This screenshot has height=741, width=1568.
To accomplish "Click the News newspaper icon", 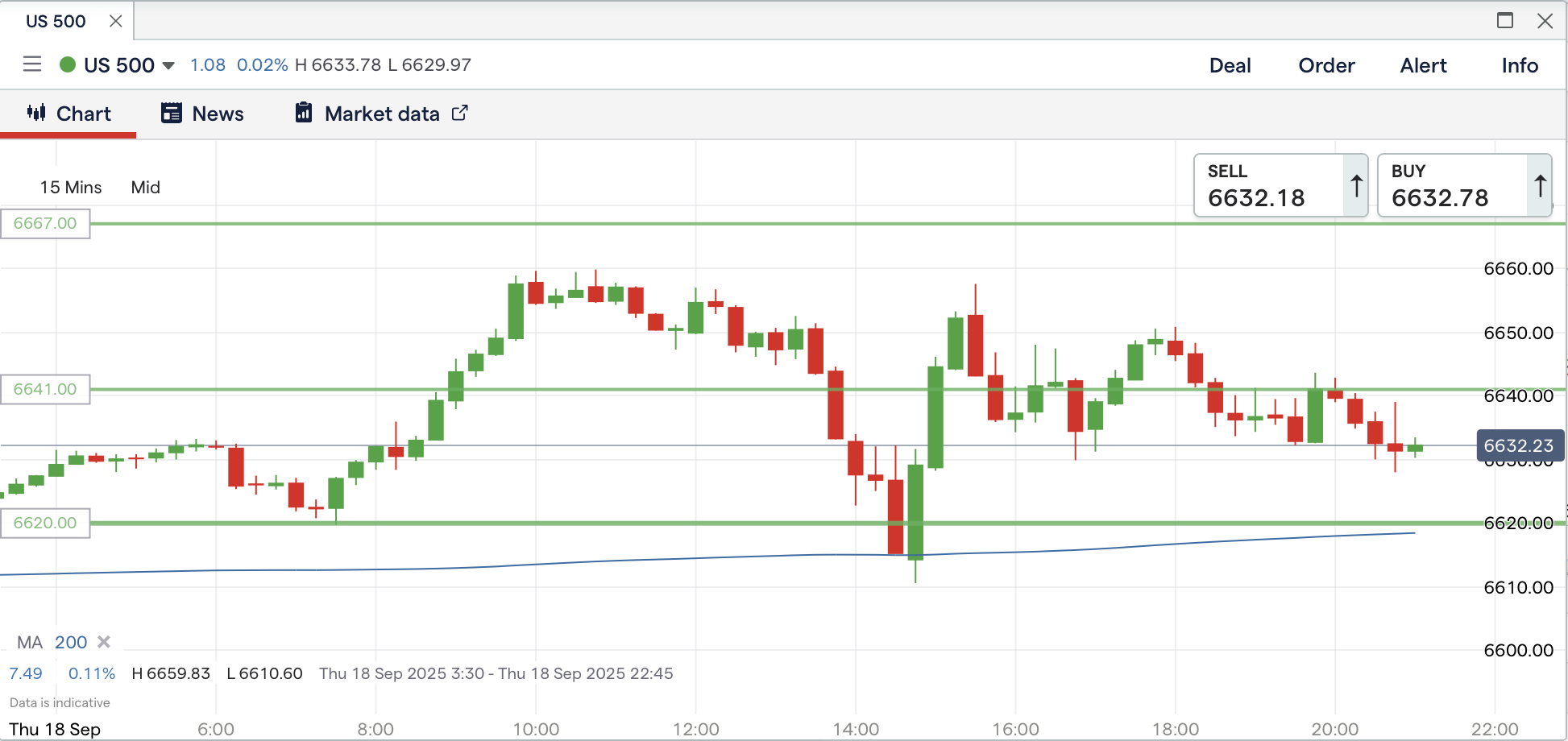I will 171,113.
